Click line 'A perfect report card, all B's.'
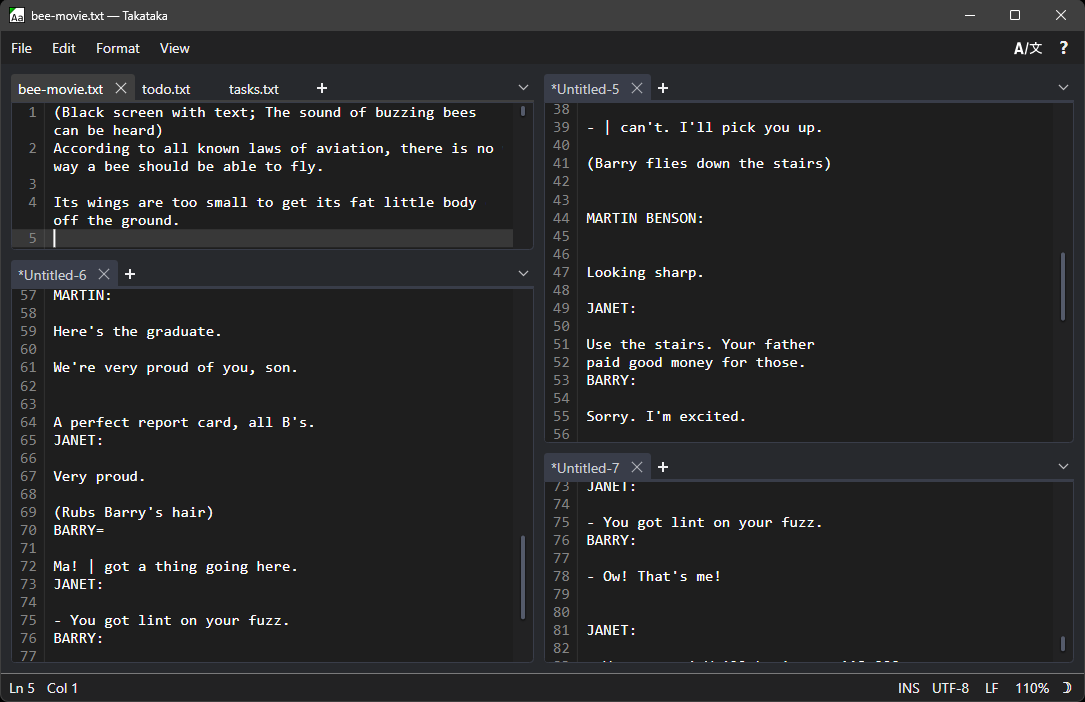 [183, 423]
